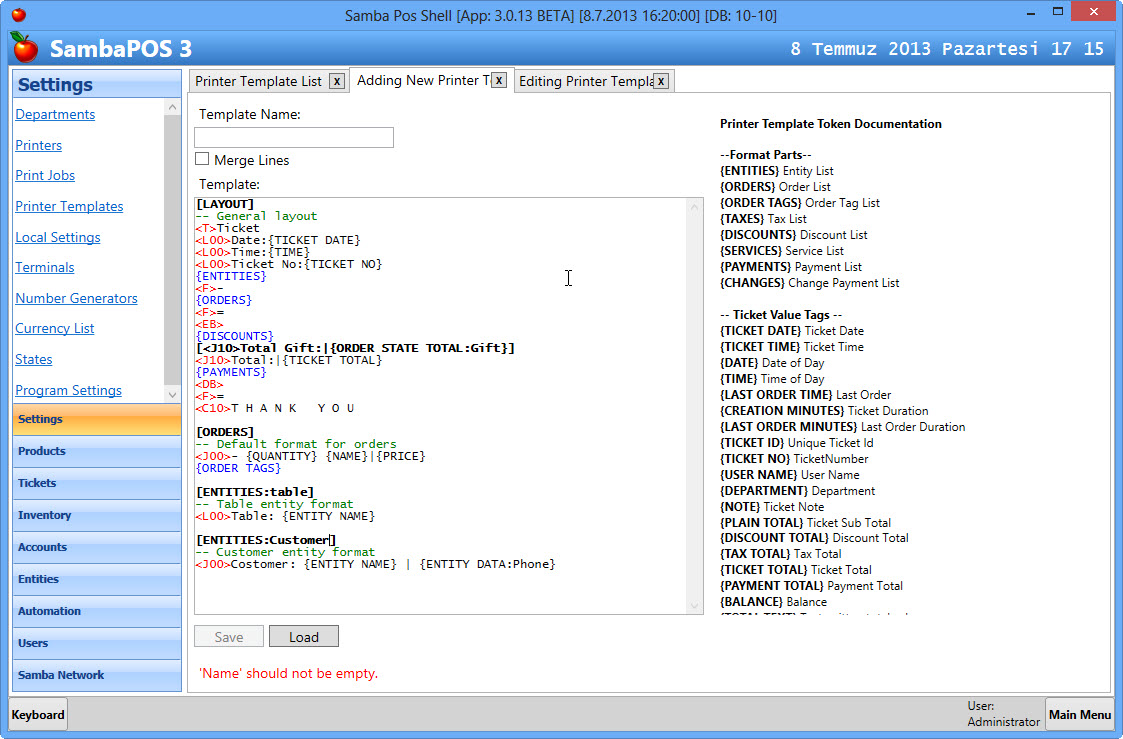Click the SambaPOS apple logo icon
This screenshot has height=739, width=1123.
25,47
